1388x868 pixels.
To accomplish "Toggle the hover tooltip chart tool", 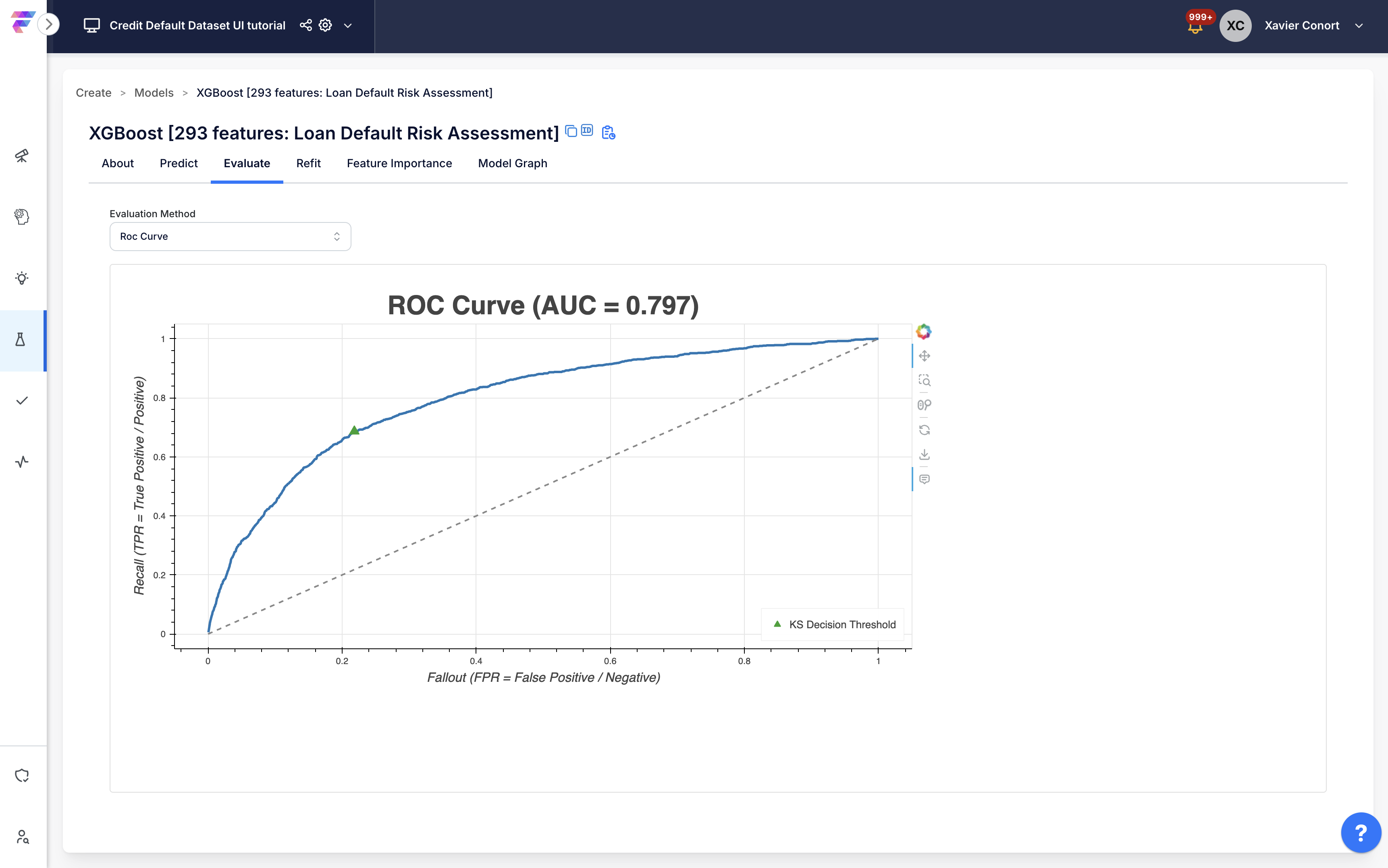I will coord(924,480).
